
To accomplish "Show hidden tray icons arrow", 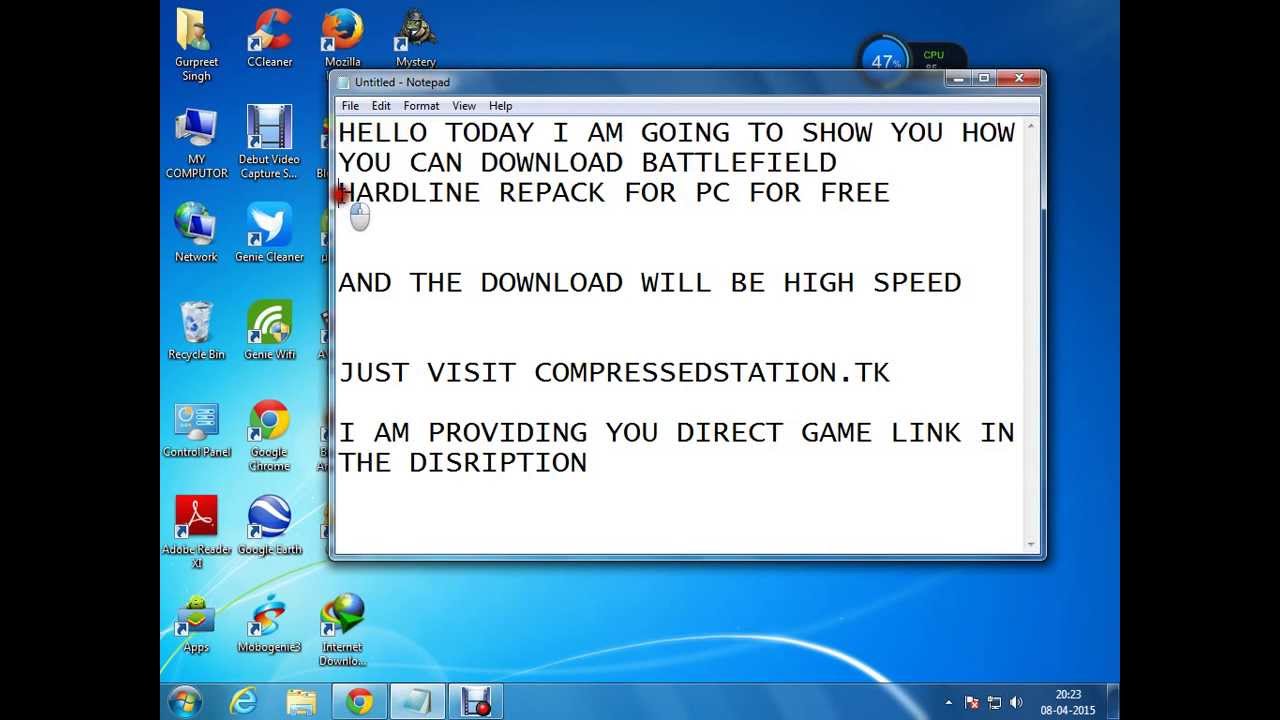I will (x=948, y=703).
